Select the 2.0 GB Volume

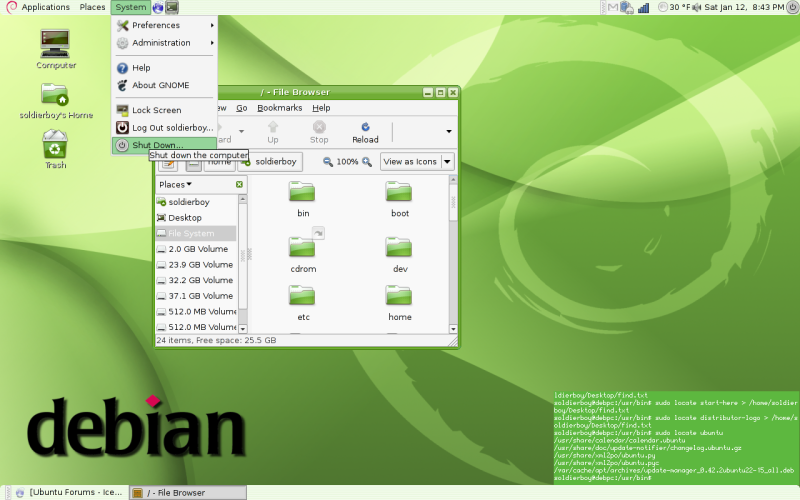click(196, 249)
